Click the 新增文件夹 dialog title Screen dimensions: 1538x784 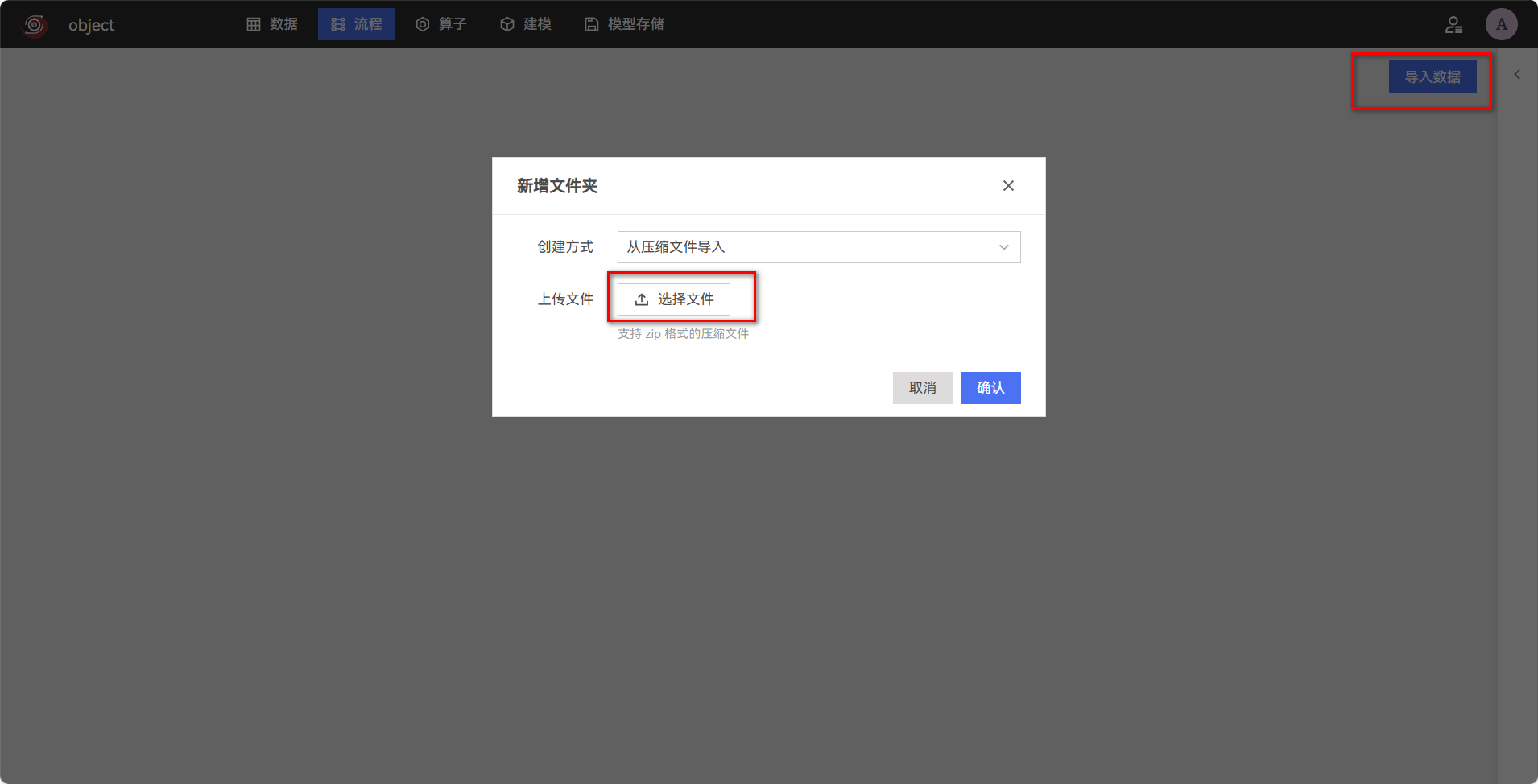[x=557, y=186]
